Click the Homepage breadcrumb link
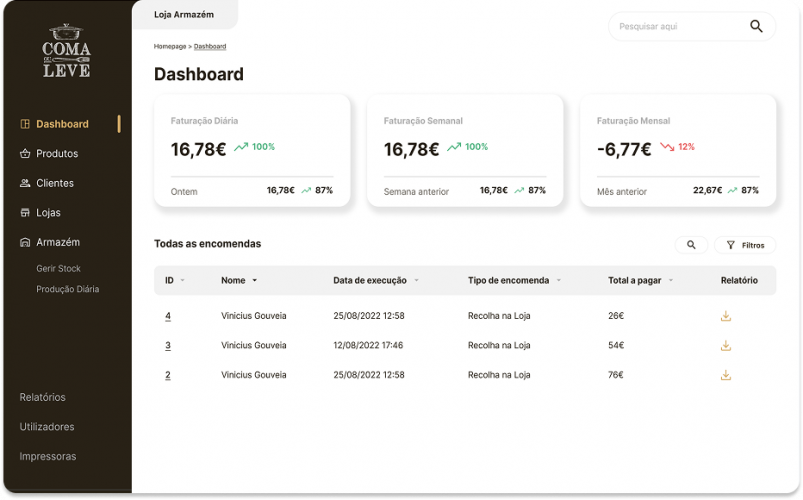803x500 pixels. pos(170,47)
